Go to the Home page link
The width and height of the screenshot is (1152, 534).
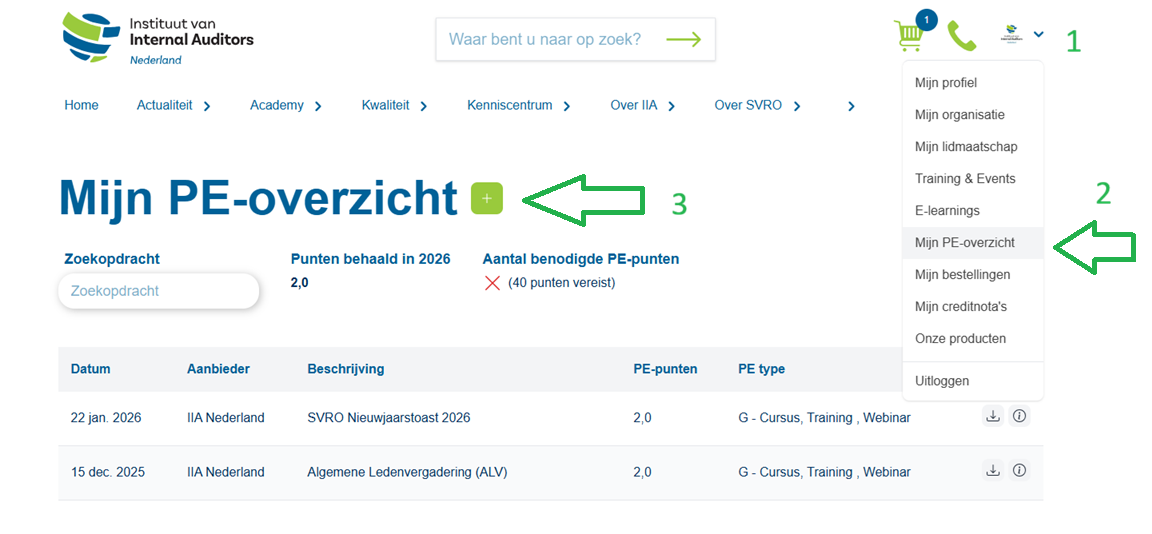click(x=81, y=106)
